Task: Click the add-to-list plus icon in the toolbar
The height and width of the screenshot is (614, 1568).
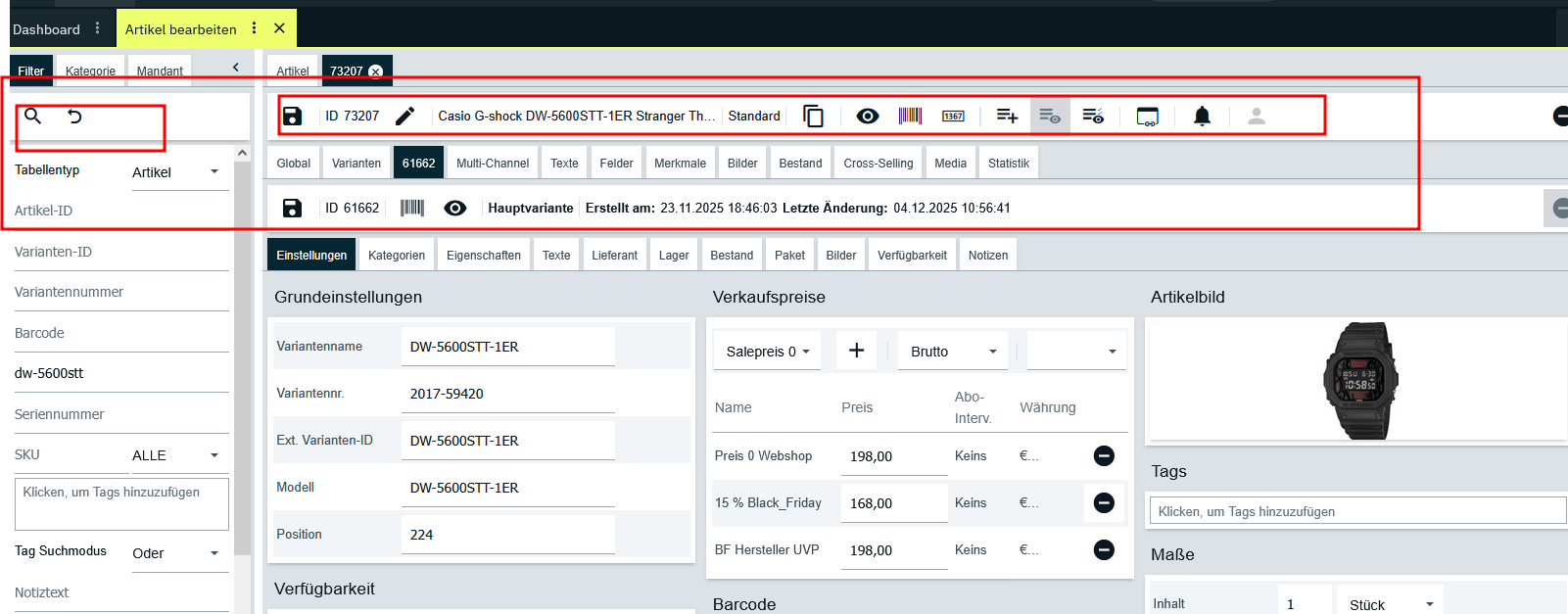Action: coord(1007,117)
